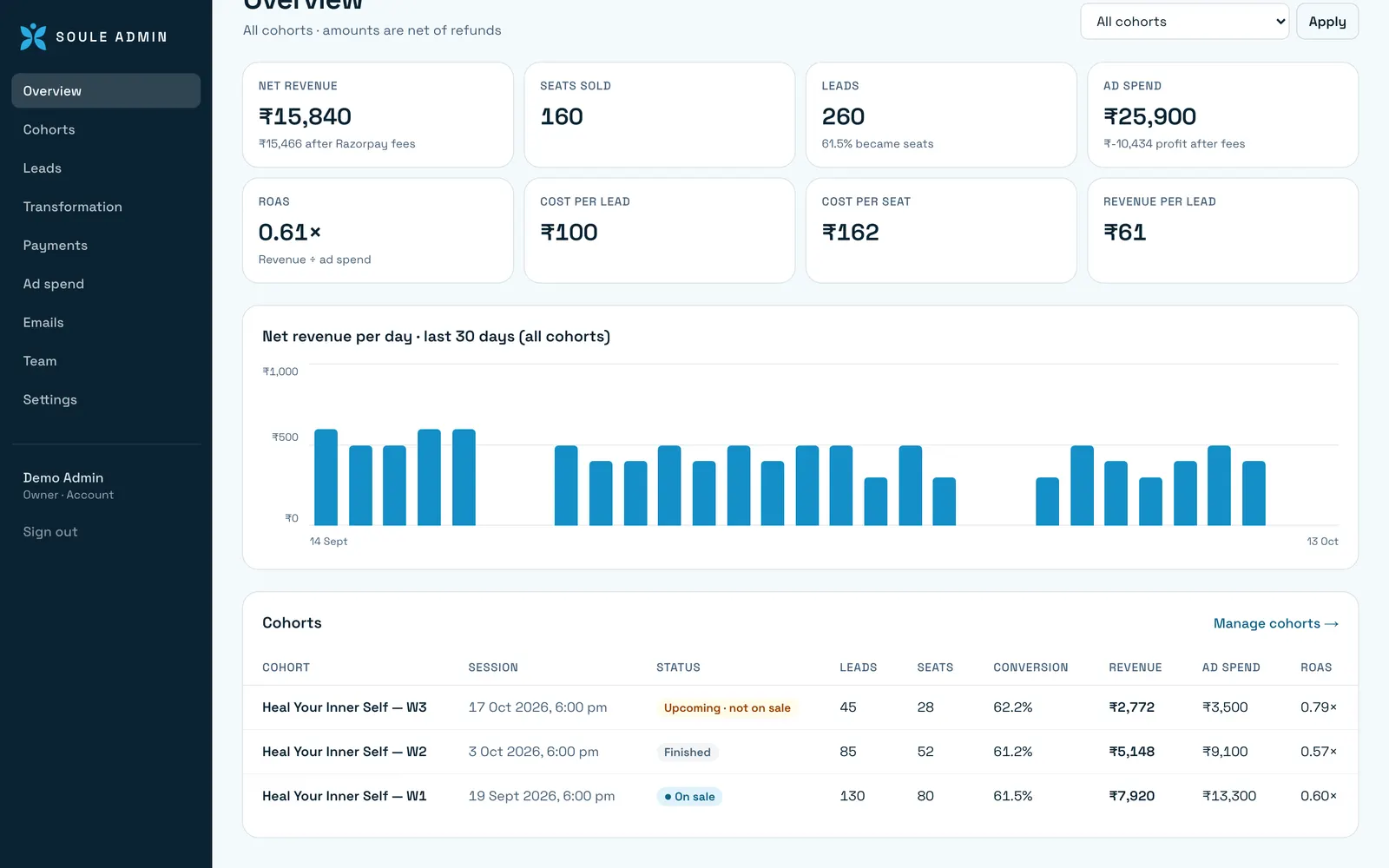Click the On sale status badge
The height and width of the screenshot is (868, 1389).
point(689,797)
